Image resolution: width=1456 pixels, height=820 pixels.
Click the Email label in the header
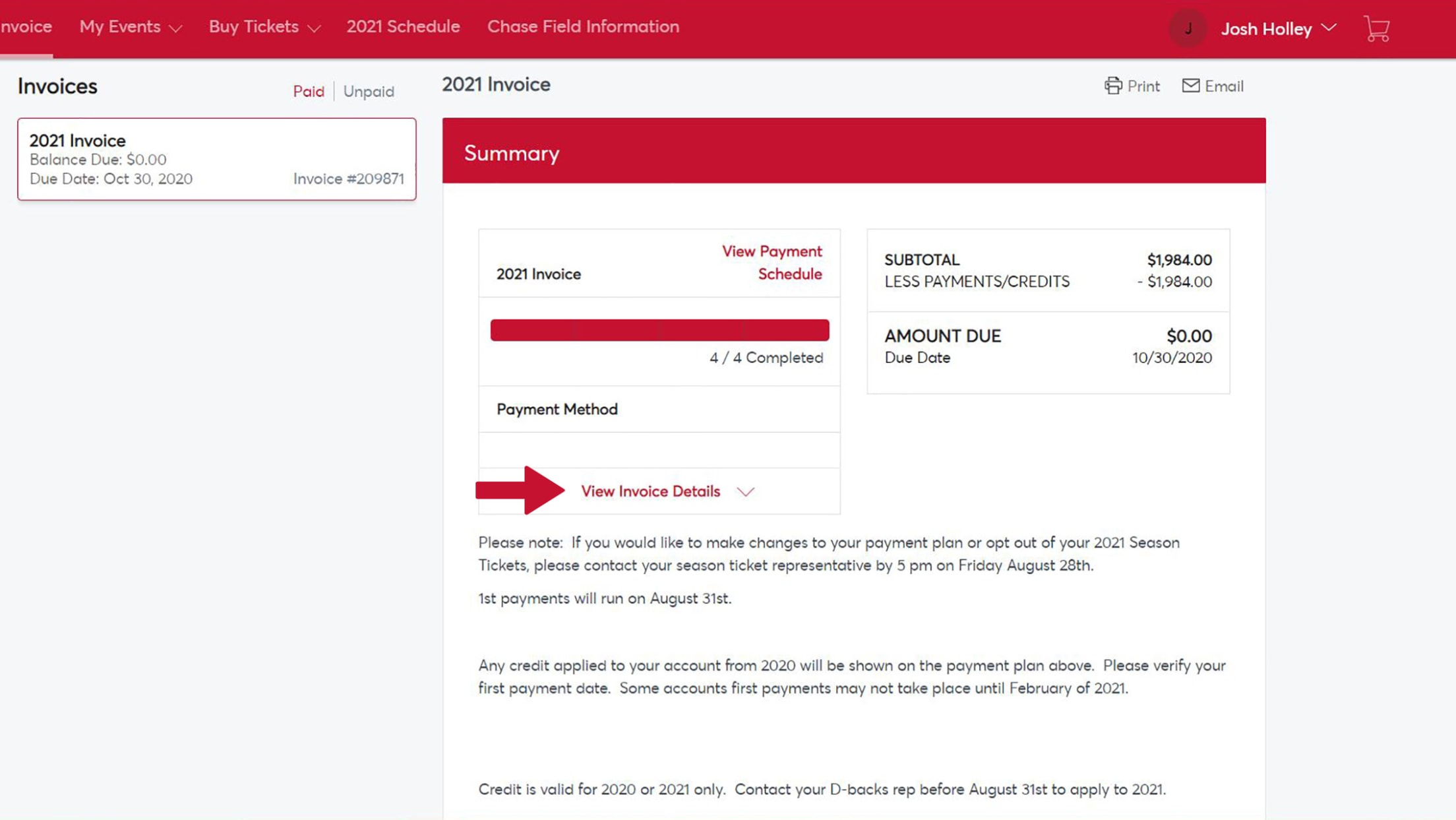(1225, 86)
